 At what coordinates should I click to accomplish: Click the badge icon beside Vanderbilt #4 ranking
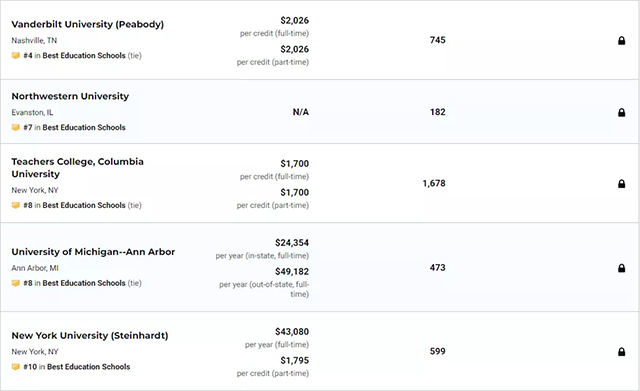click(16, 56)
